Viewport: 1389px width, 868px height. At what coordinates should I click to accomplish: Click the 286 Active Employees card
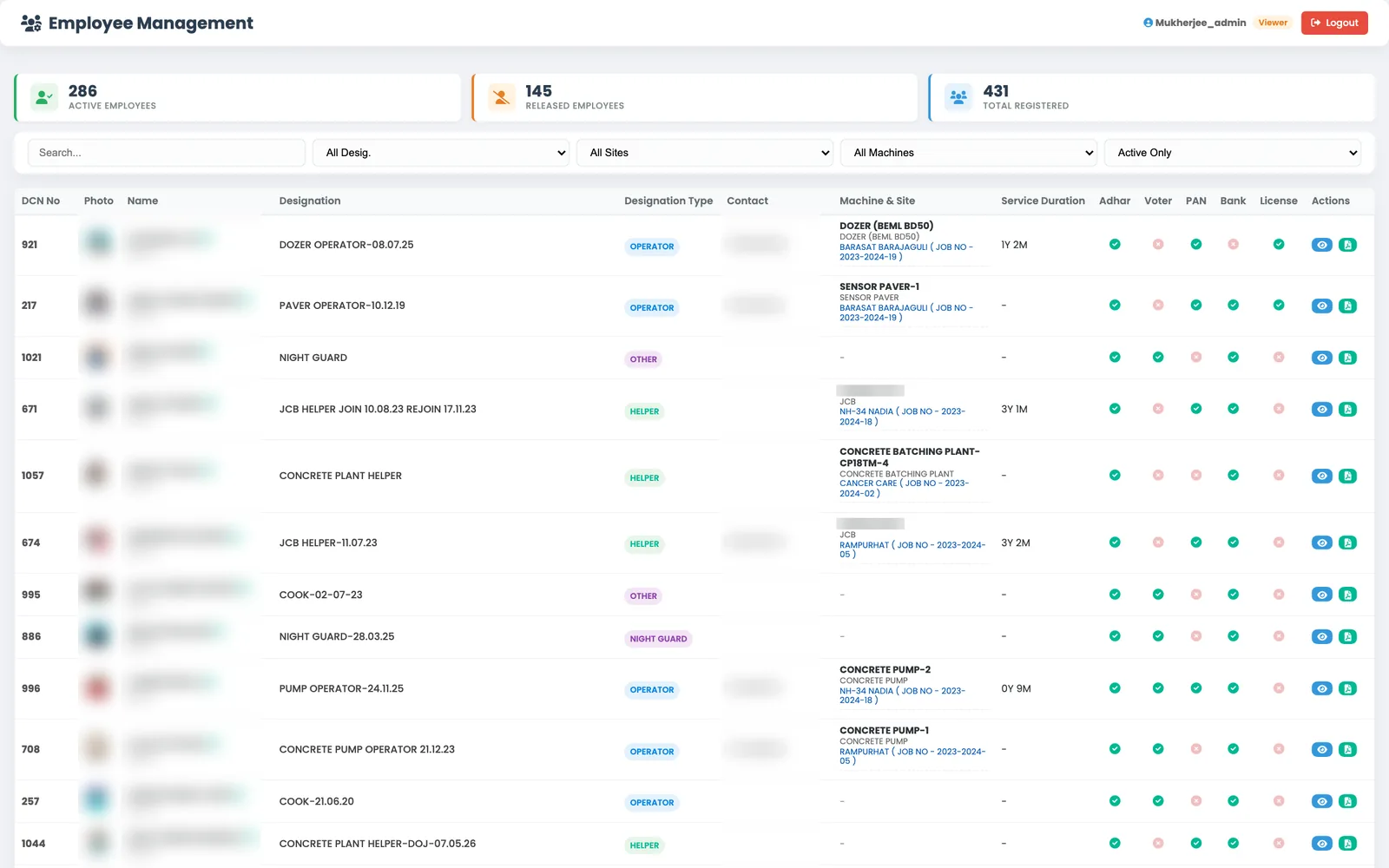[x=237, y=97]
